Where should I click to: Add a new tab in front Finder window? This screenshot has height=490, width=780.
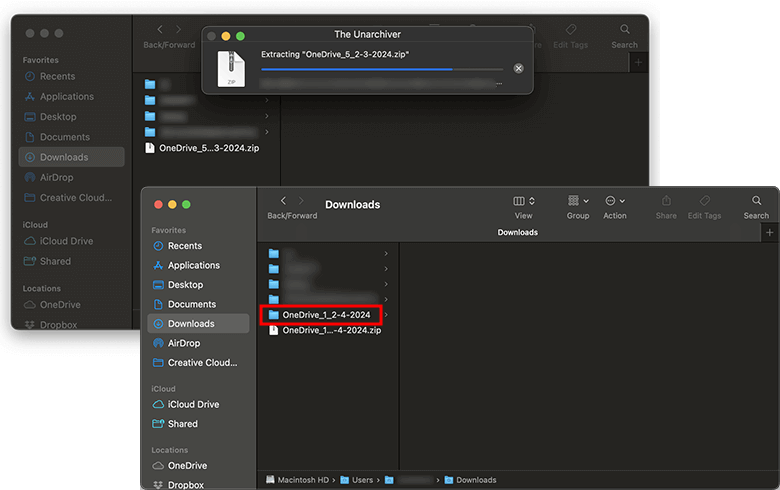pyautogui.click(x=770, y=232)
